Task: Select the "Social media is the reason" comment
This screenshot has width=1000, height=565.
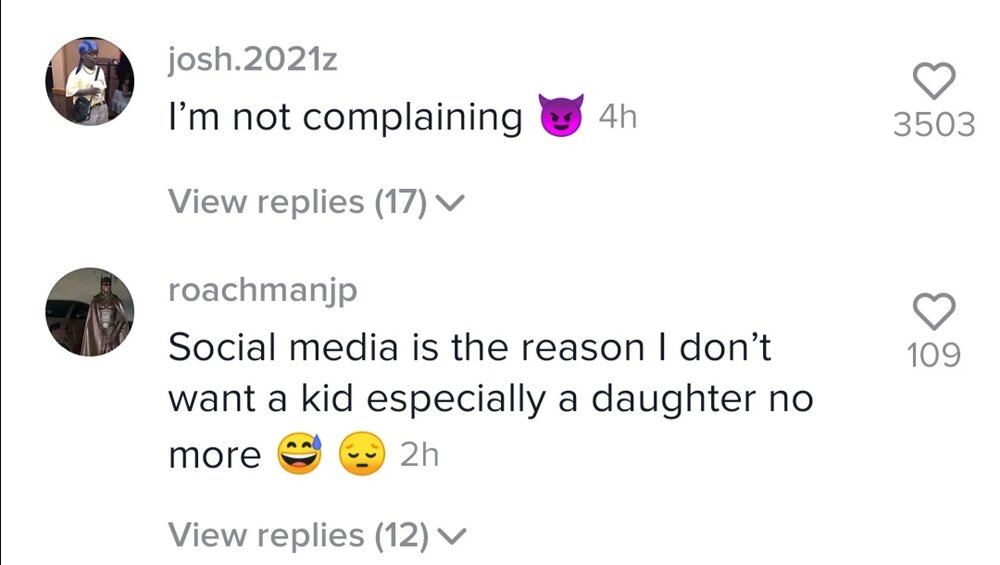Action: (470, 348)
